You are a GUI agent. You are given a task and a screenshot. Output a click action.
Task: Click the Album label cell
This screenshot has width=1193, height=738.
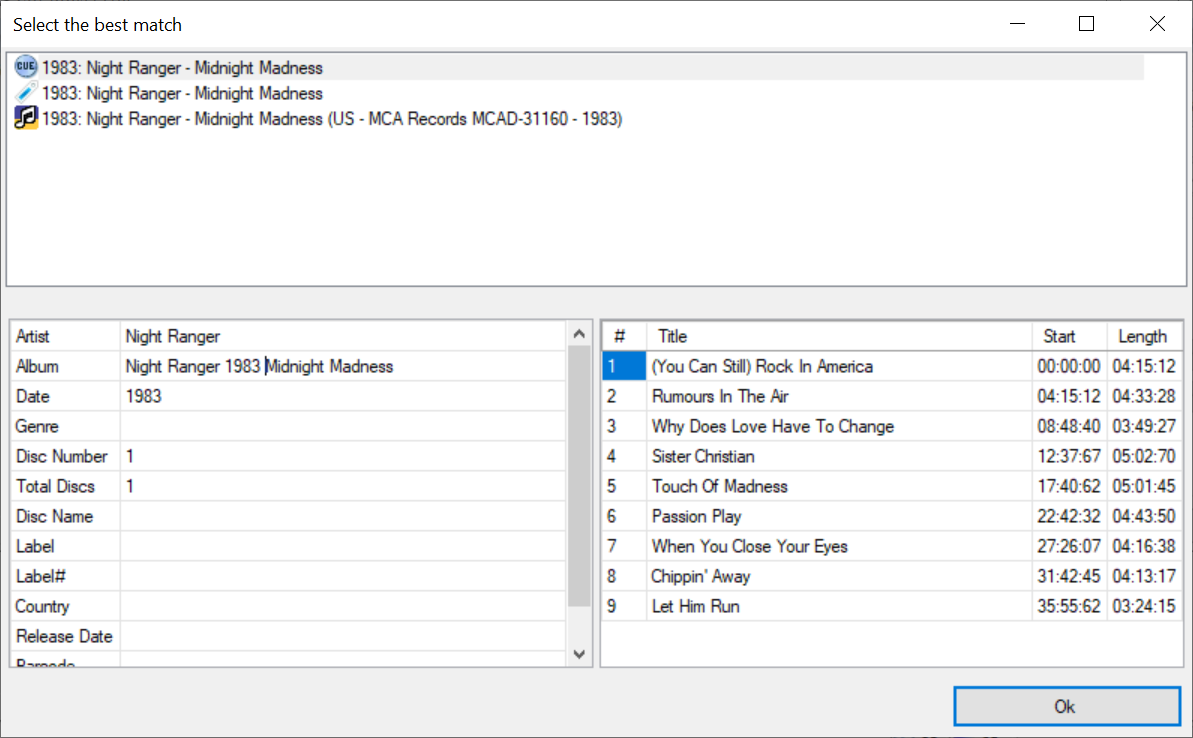pyautogui.click(x=65, y=366)
